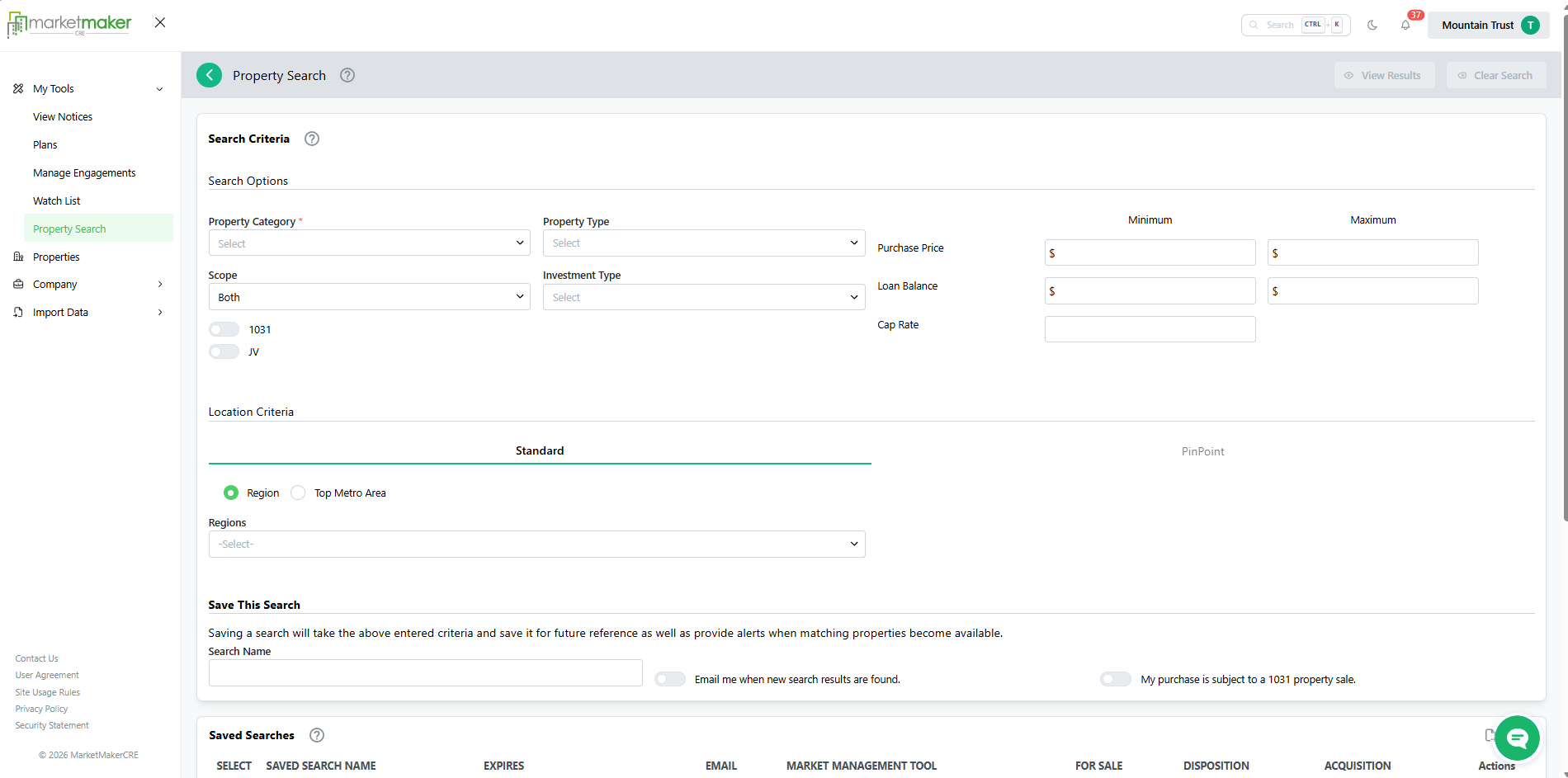Close the sidebar with X icon
Viewport: 1568px width, 778px height.
[160, 23]
